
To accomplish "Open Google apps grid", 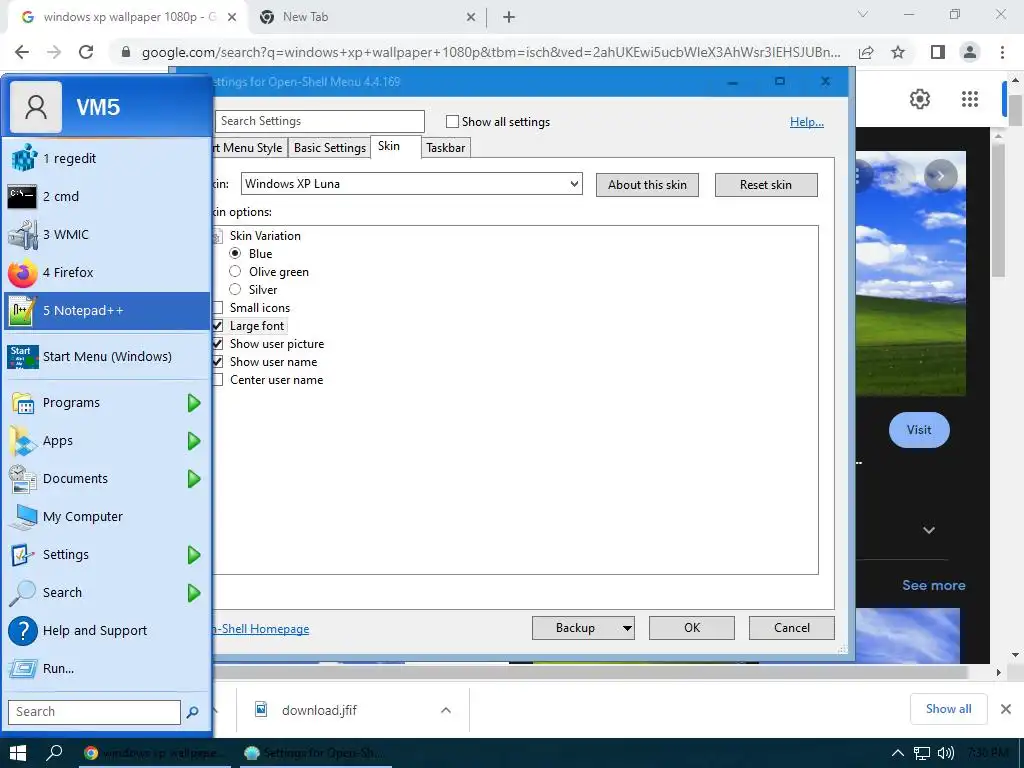I will click(x=970, y=99).
